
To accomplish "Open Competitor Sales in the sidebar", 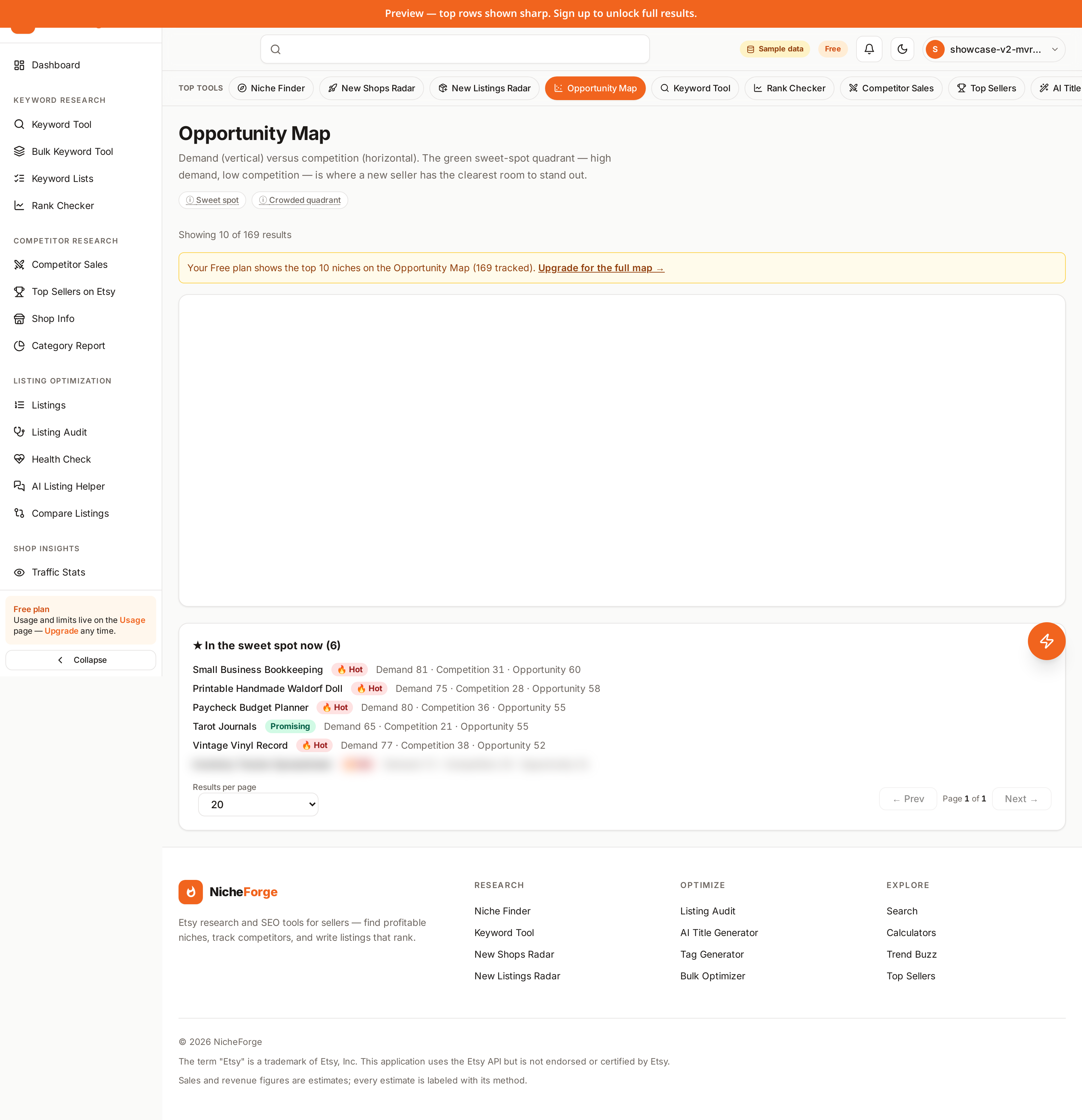I will 80,264.
